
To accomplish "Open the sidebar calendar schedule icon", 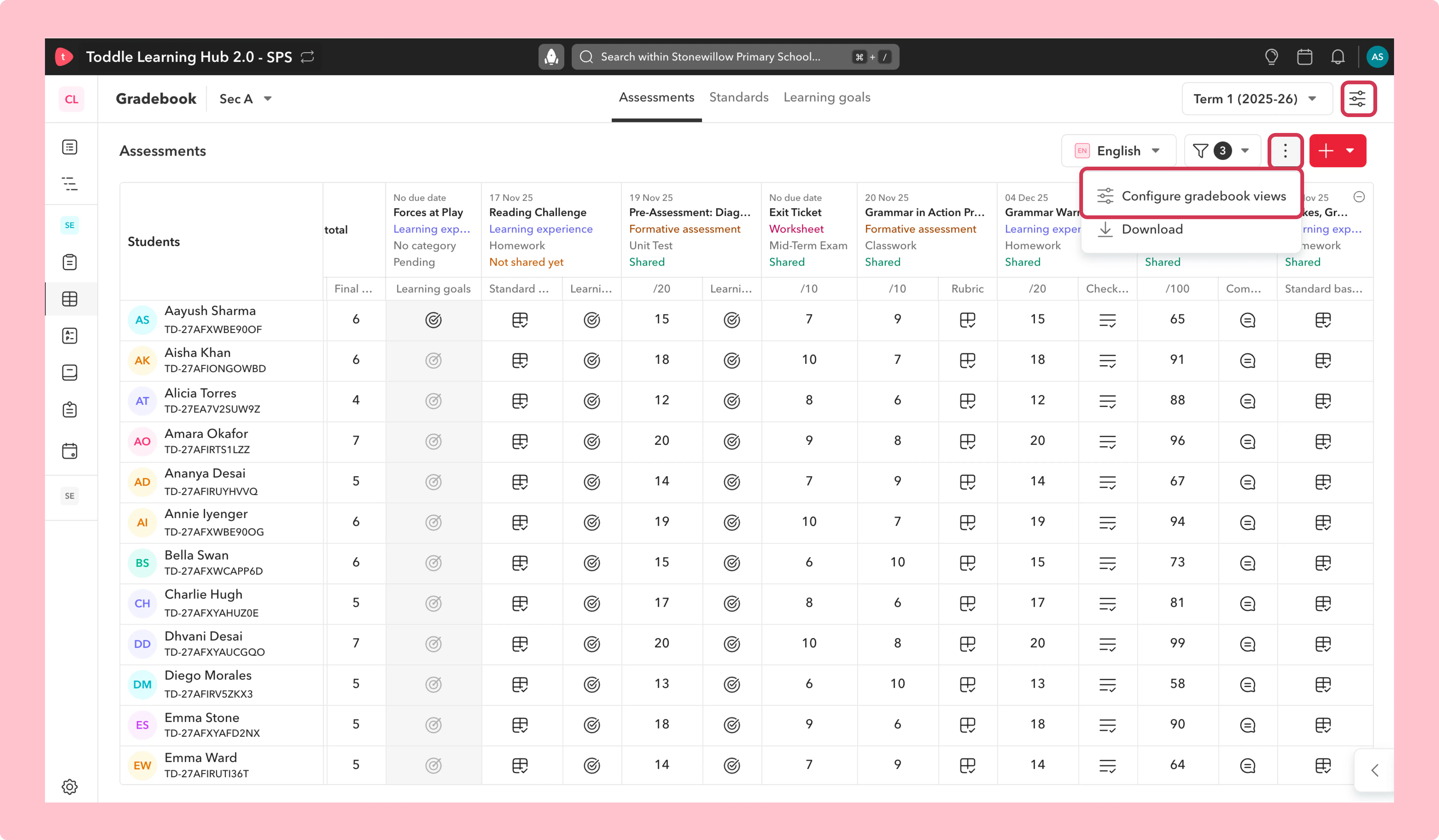I will click(x=70, y=451).
